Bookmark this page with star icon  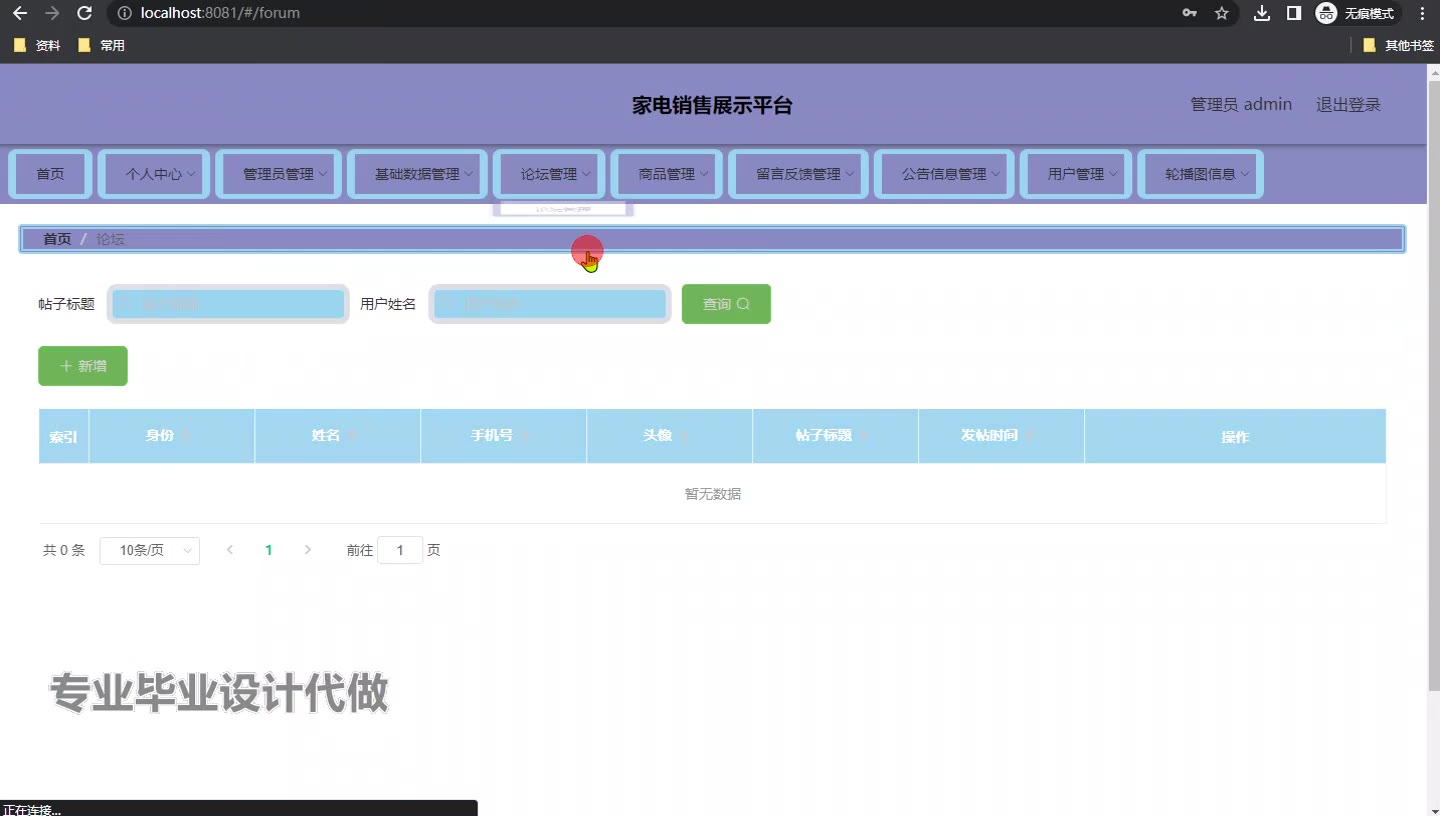pos(1221,13)
